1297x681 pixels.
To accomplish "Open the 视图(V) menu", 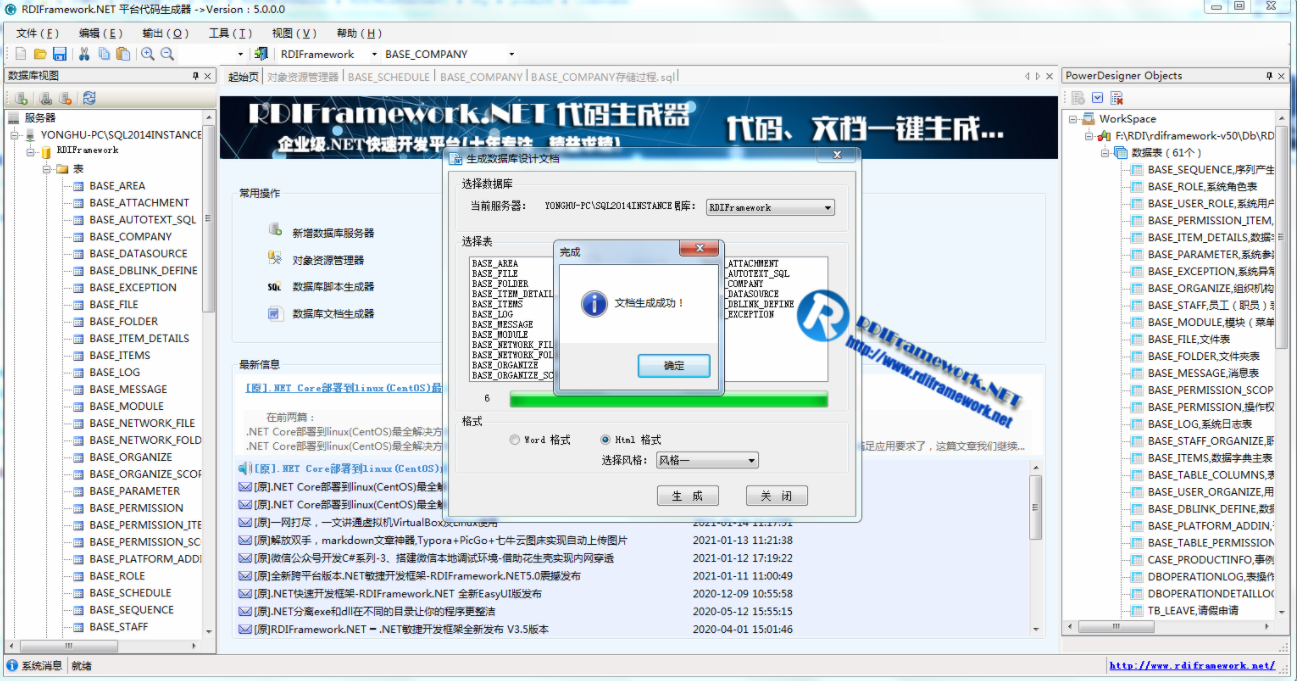I will tap(294, 33).
